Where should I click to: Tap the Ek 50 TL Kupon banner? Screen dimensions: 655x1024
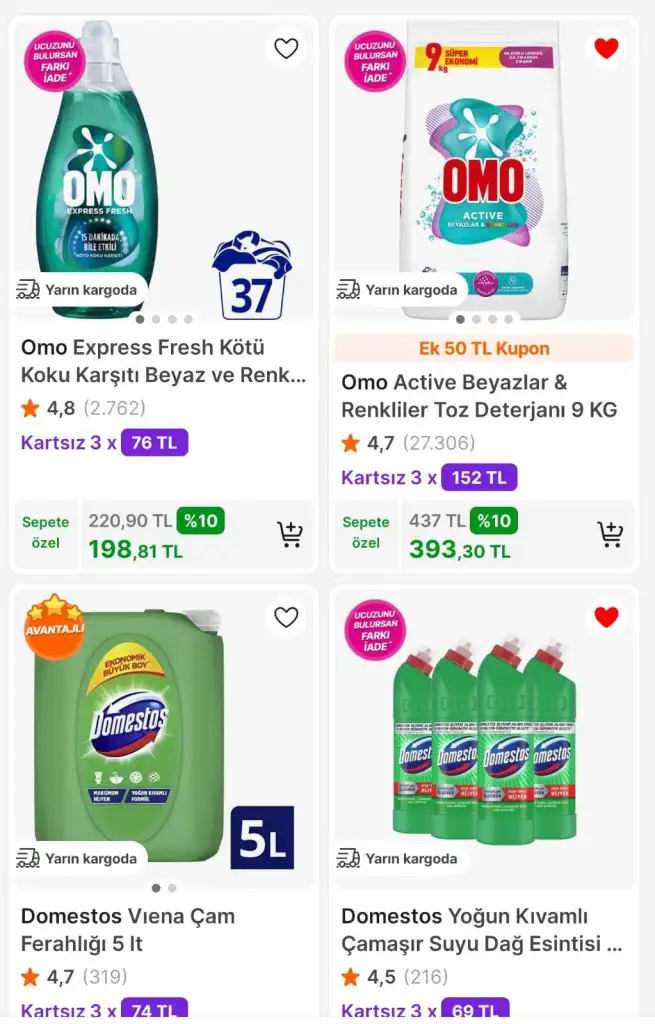[484, 349]
